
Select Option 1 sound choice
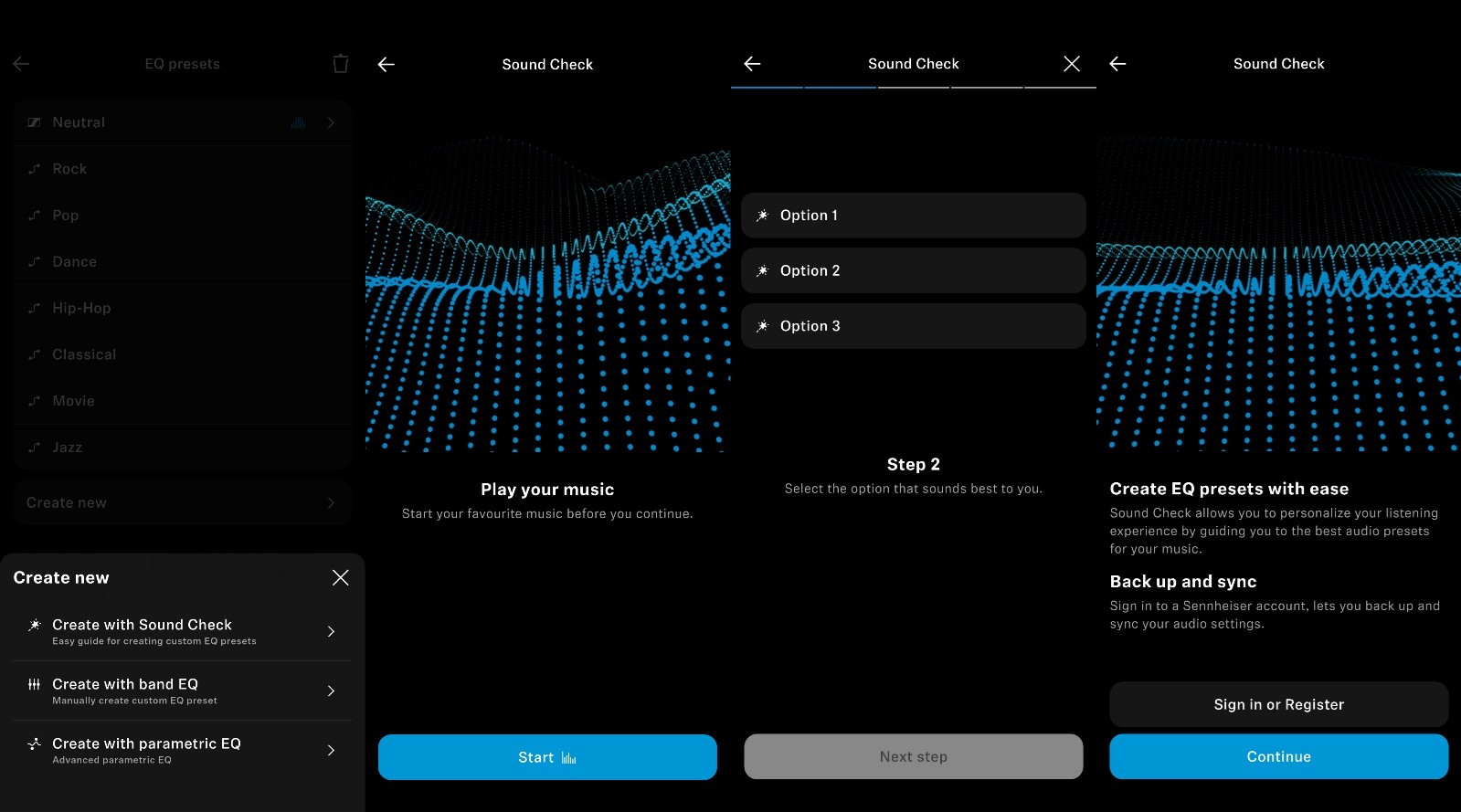pyautogui.click(x=913, y=216)
